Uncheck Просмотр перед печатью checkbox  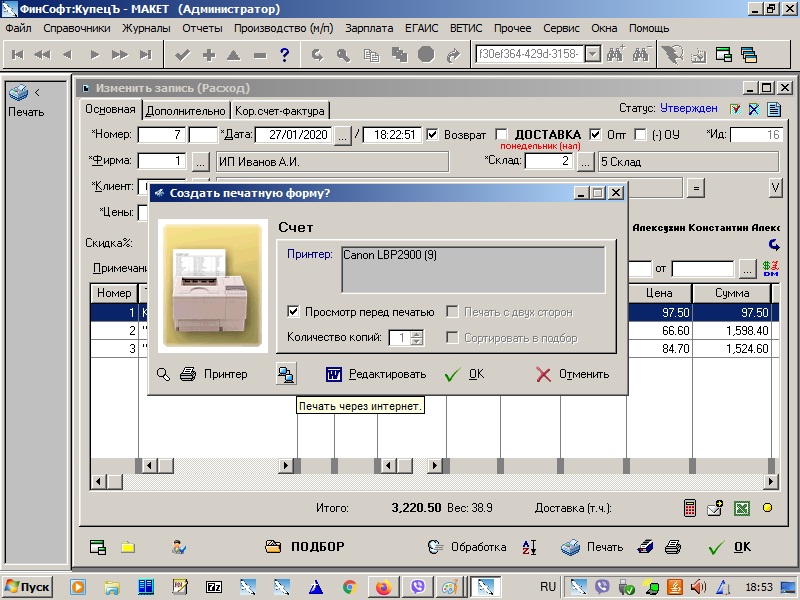click(x=294, y=312)
